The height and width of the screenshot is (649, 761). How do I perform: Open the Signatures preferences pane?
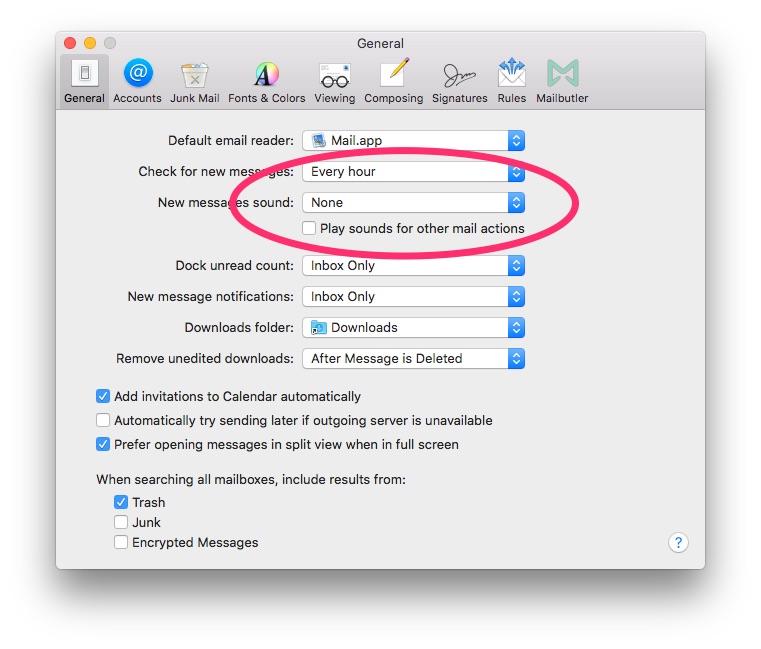459,81
